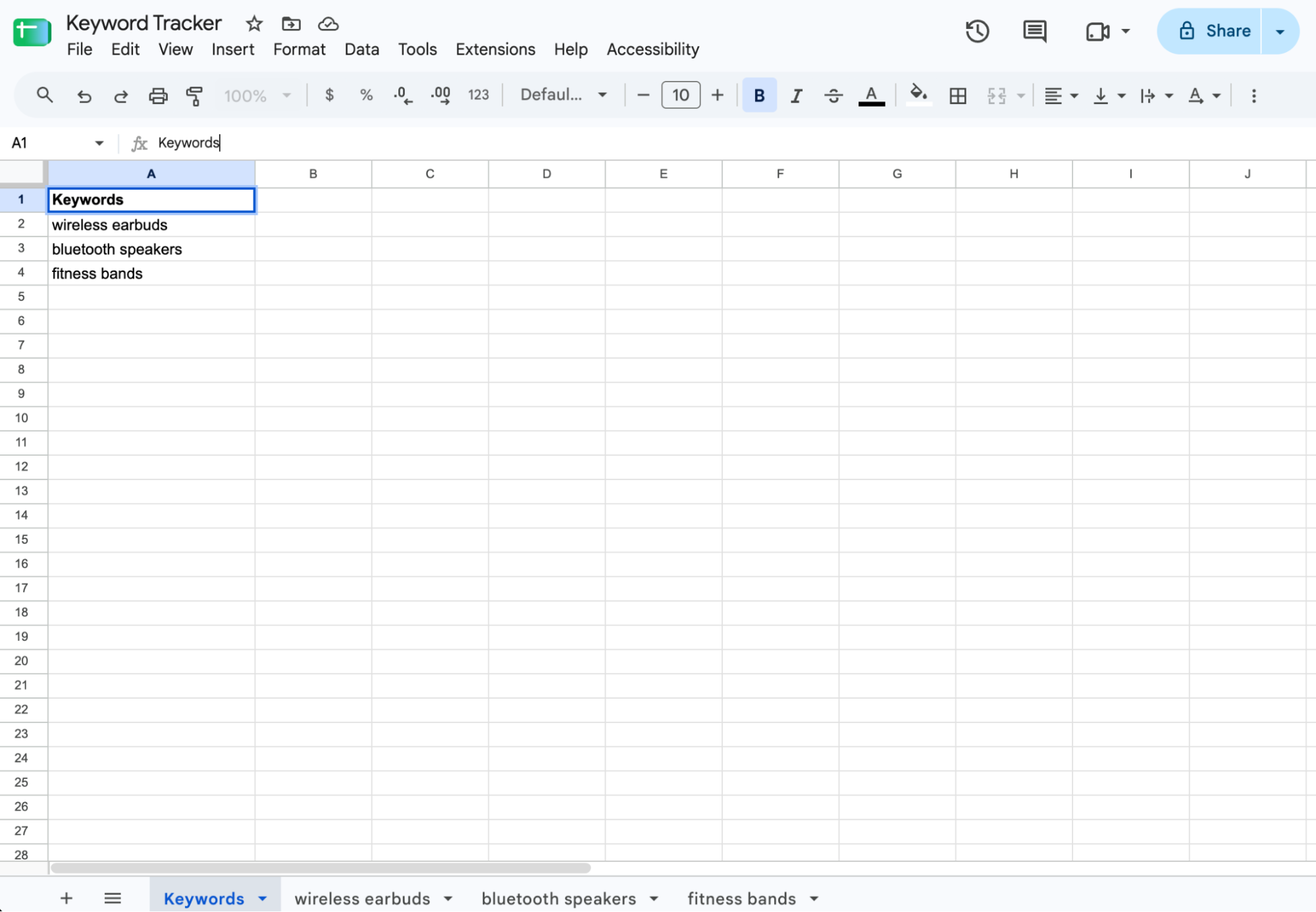The height and width of the screenshot is (912, 1316).
Task: Open the Data menu
Action: tap(361, 49)
